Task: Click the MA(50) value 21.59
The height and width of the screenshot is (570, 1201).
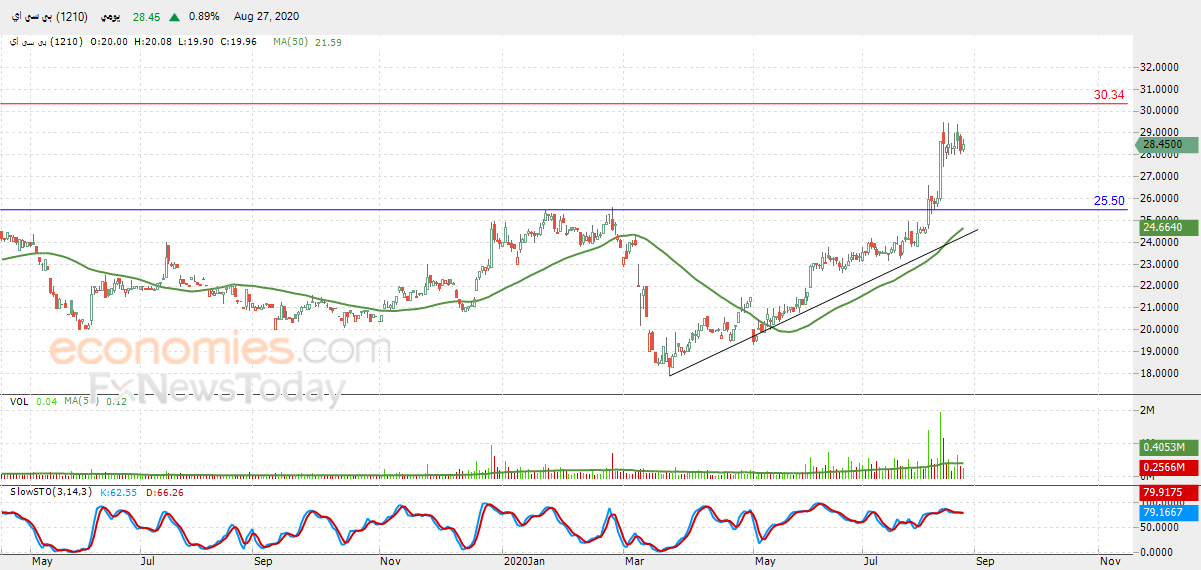Action: pyautogui.click(x=329, y=42)
